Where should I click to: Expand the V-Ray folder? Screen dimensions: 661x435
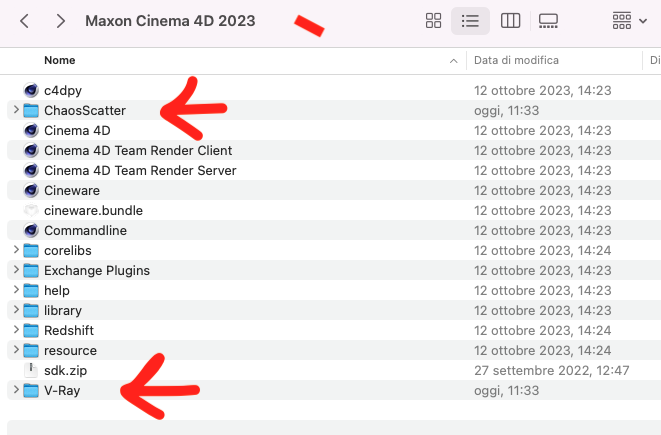click(x=16, y=390)
